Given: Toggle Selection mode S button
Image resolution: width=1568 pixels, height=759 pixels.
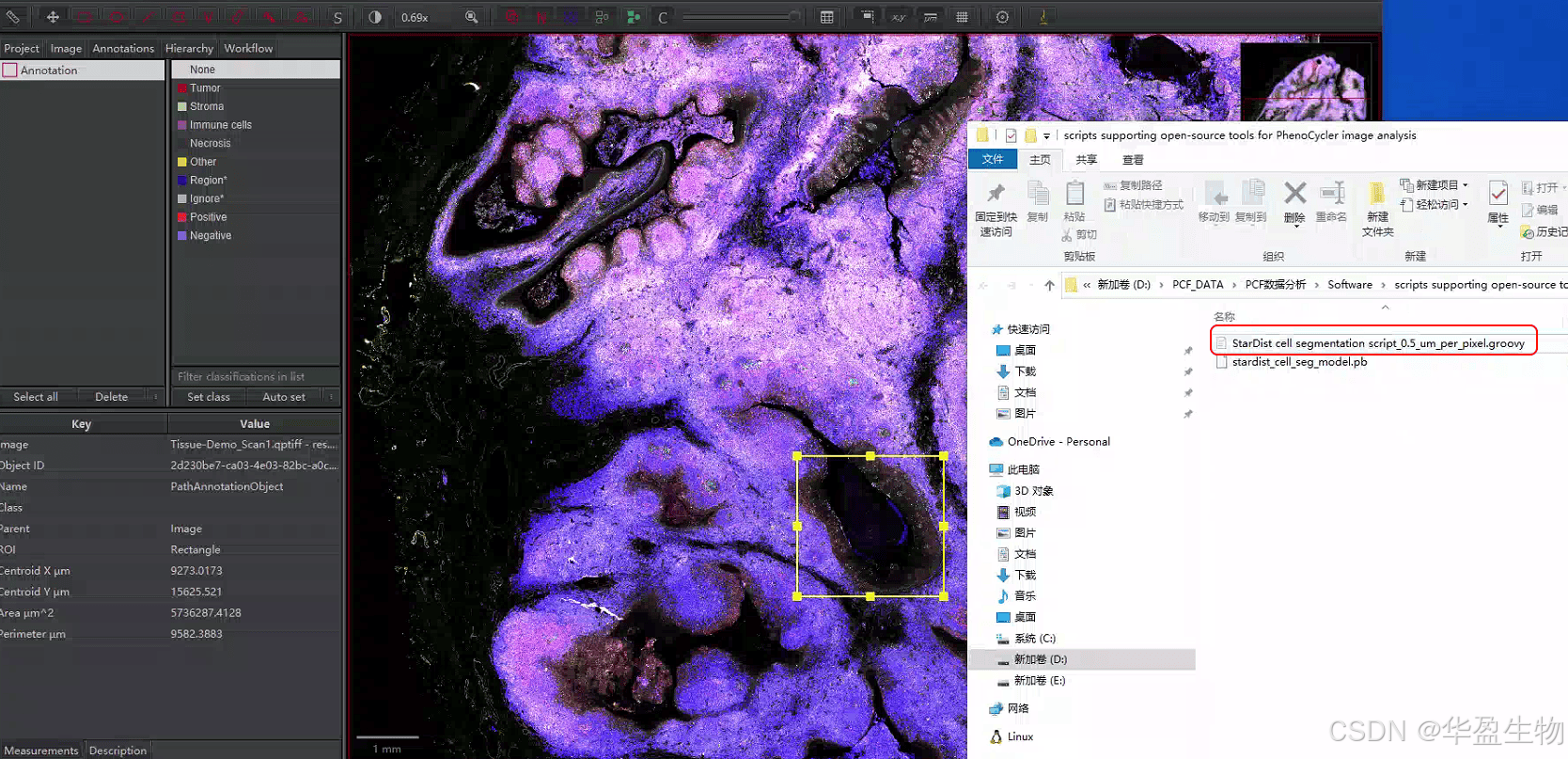Looking at the screenshot, I should (x=337, y=17).
